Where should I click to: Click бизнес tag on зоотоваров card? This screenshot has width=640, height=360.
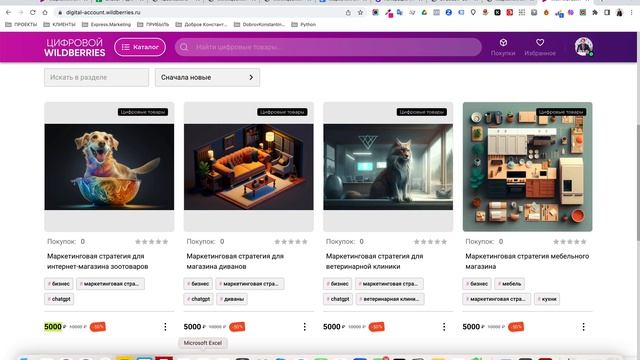(59, 284)
